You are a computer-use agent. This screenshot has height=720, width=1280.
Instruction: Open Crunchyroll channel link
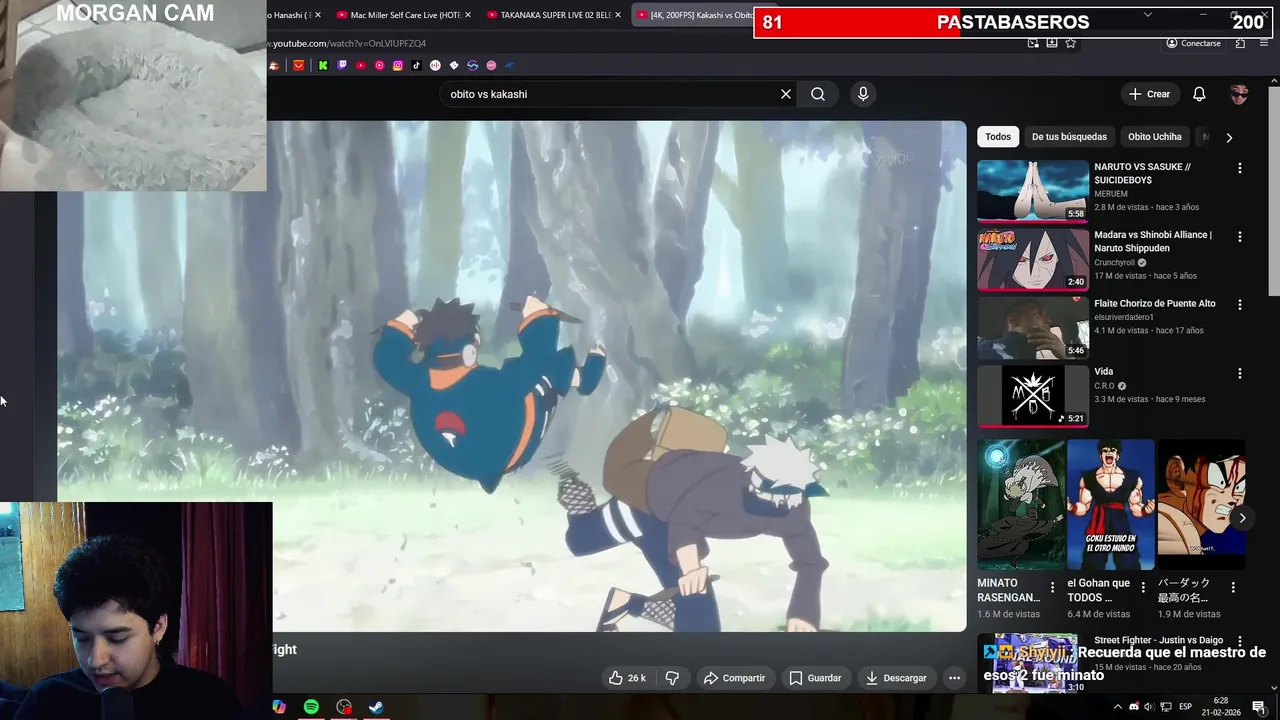click(x=1114, y=263)
